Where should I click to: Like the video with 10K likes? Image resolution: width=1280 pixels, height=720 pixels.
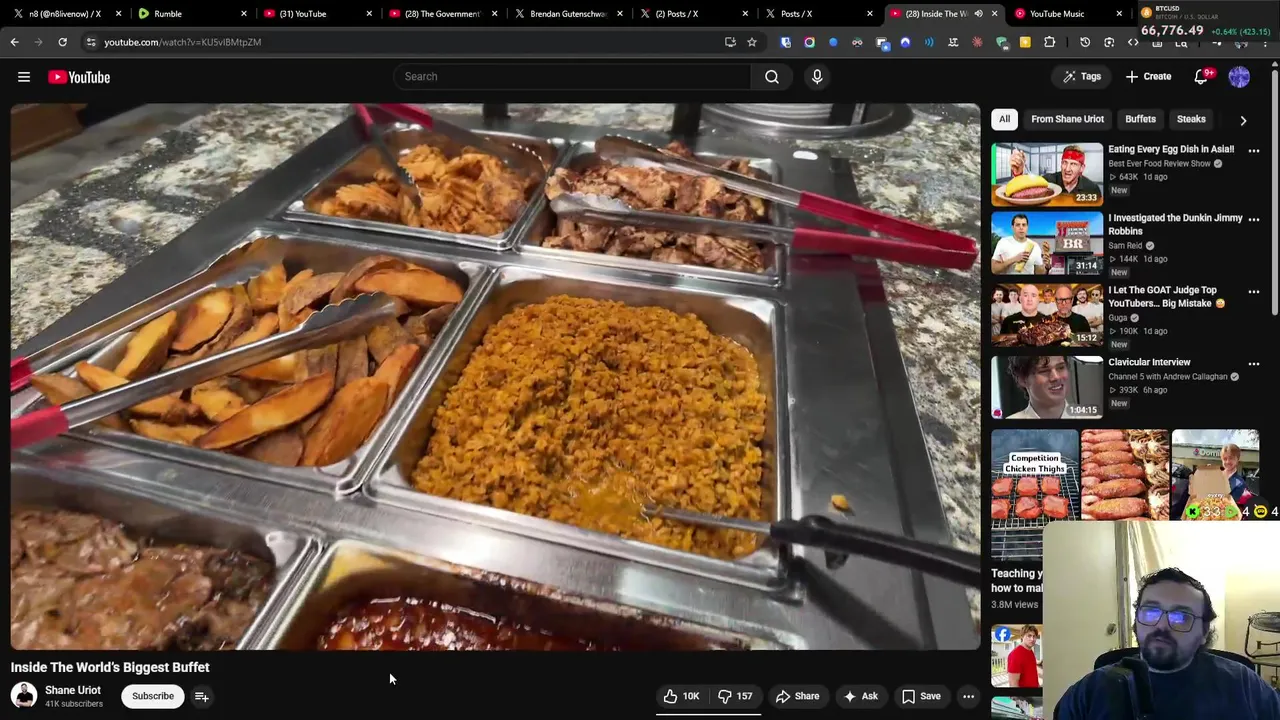click(x=681, y=696)
